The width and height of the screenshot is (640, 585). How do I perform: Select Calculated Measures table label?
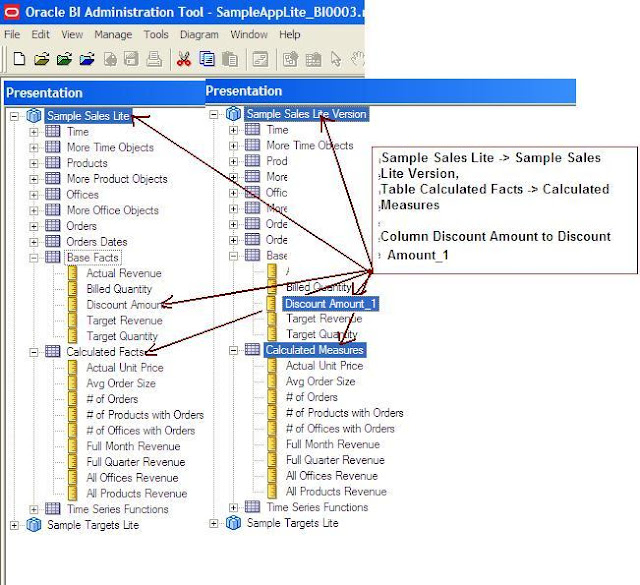click(x=314, y=350)
